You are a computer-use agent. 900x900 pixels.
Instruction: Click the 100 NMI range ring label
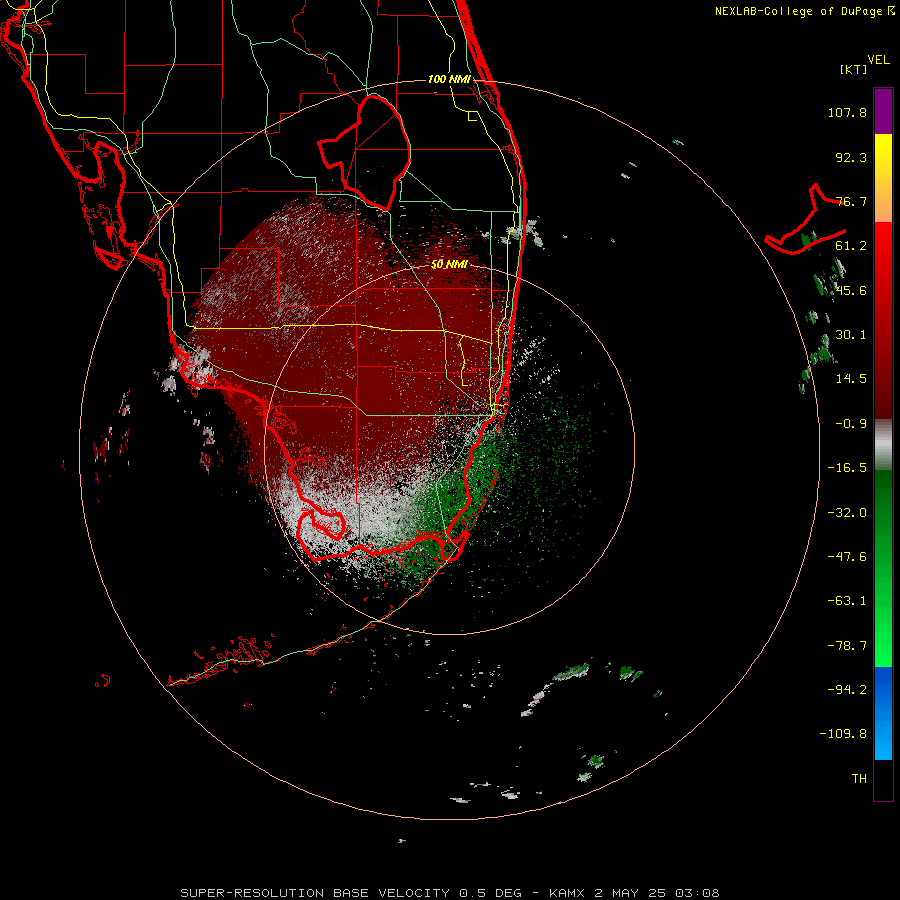coord(449,79)
